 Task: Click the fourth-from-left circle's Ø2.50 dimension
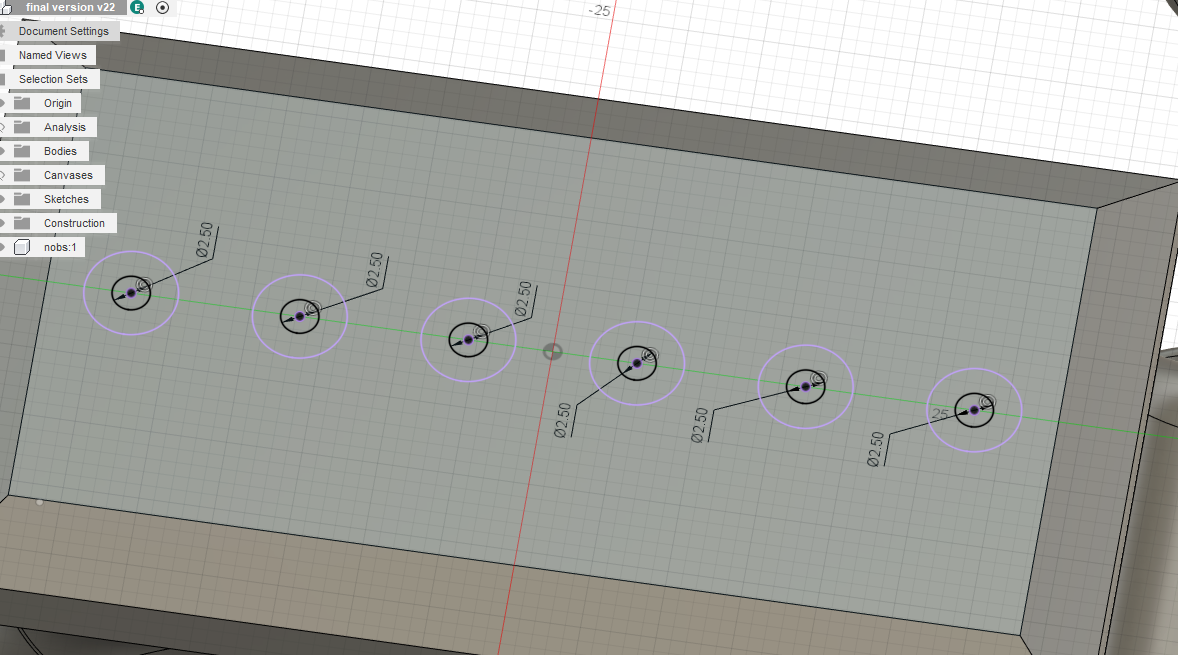[x=563, y=420]
